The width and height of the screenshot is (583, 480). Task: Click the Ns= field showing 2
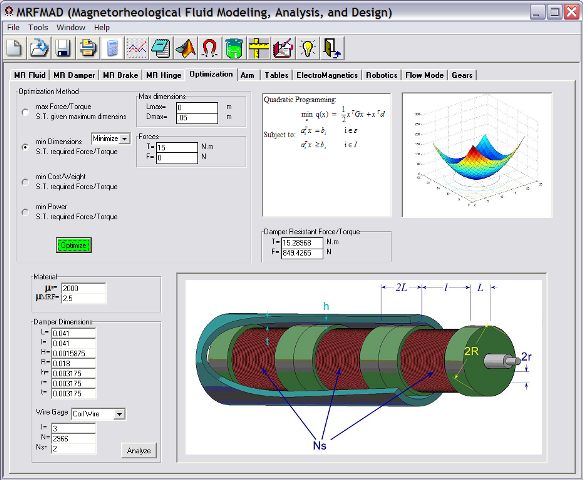pyautogui.click(x=73, y=449)
